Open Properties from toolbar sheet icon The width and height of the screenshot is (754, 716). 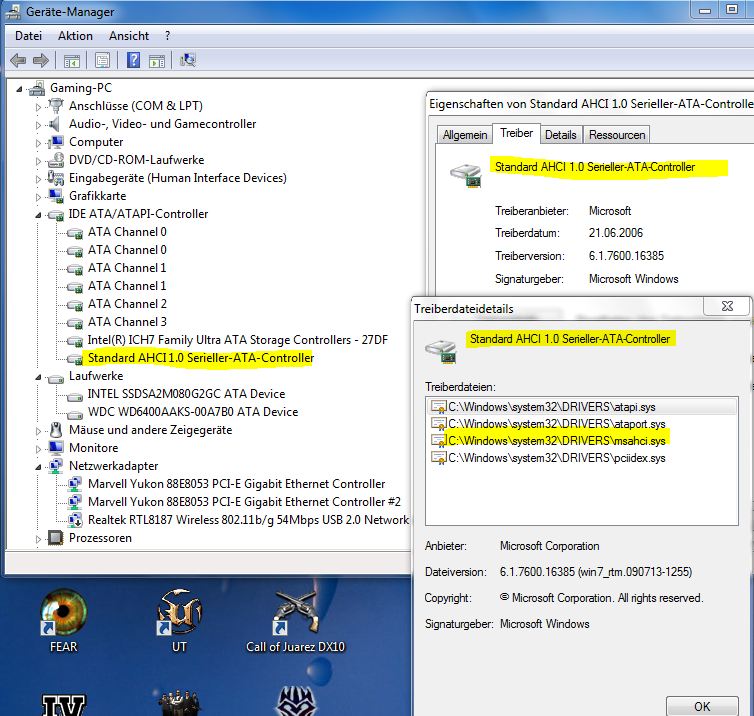point(102,61)
